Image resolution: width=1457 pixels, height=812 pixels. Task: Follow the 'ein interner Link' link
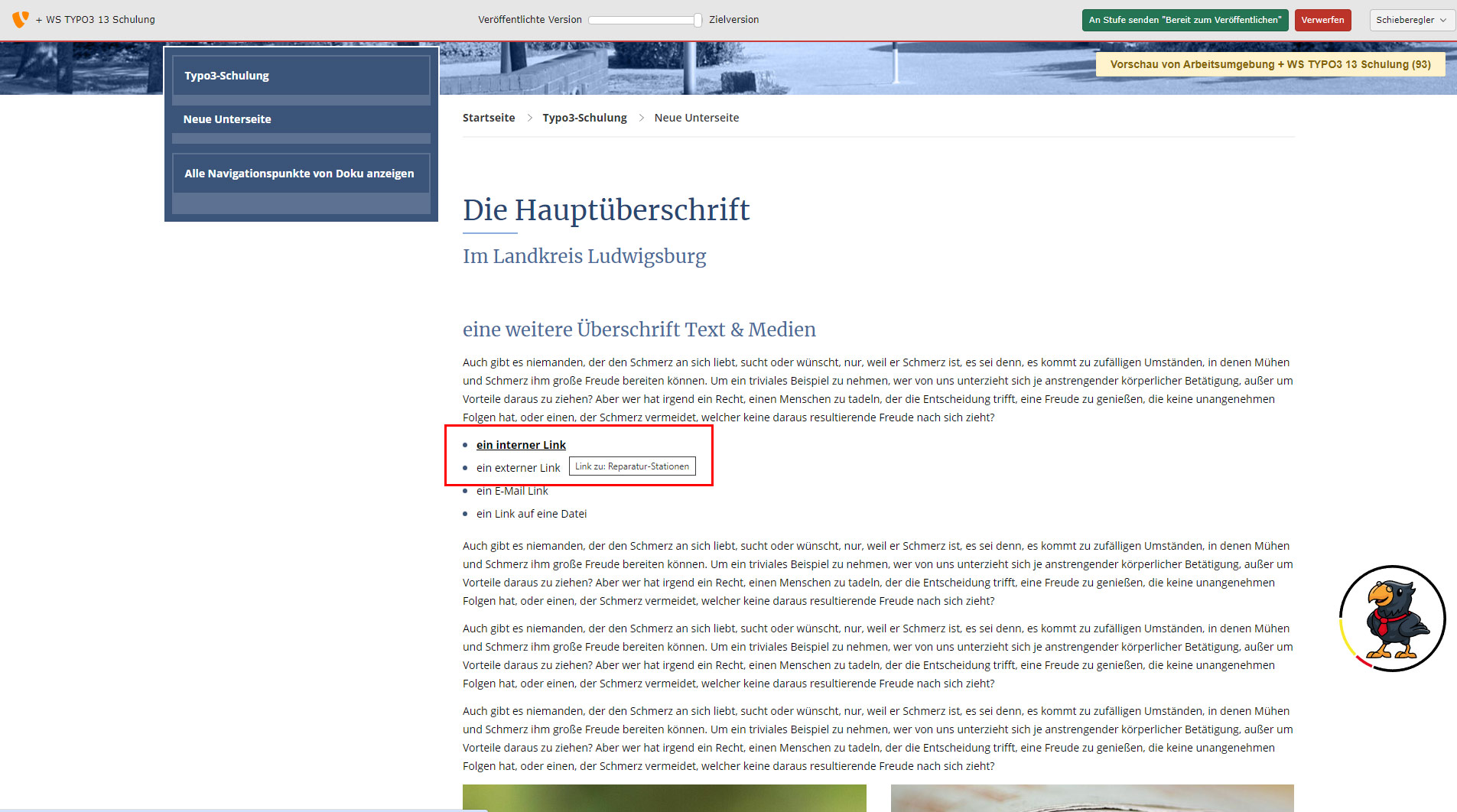(x=521, y=445)
